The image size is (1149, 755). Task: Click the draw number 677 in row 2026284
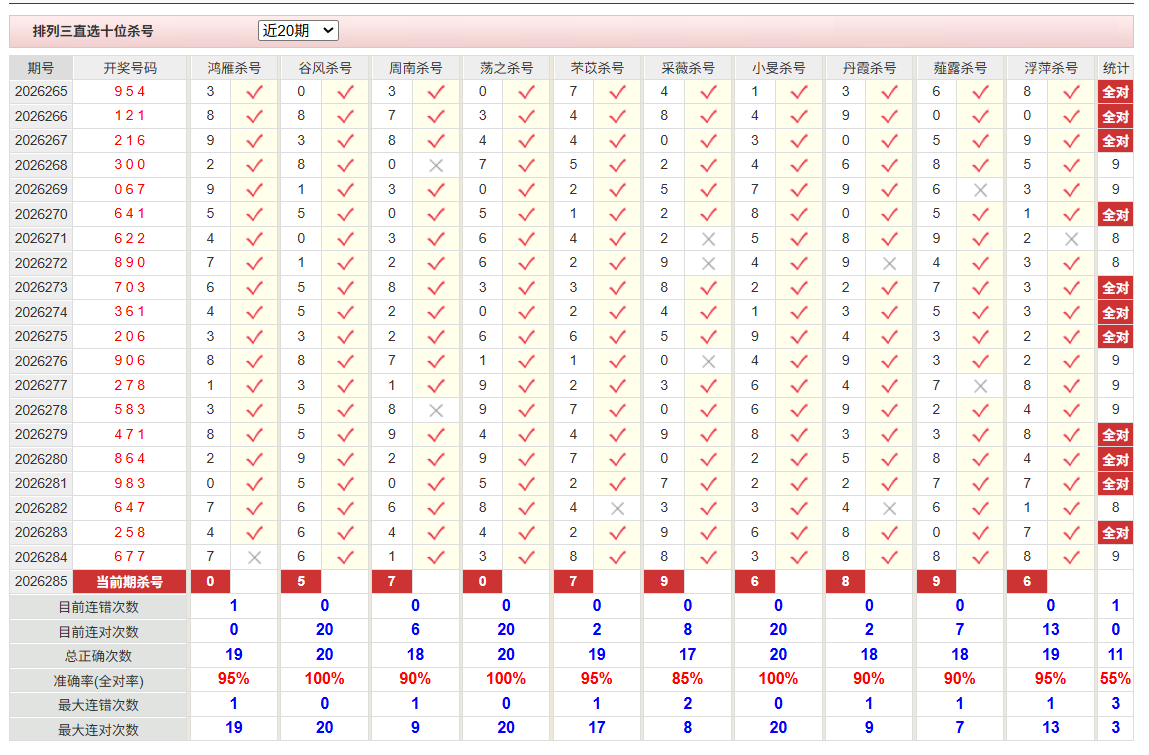point(130,557)
